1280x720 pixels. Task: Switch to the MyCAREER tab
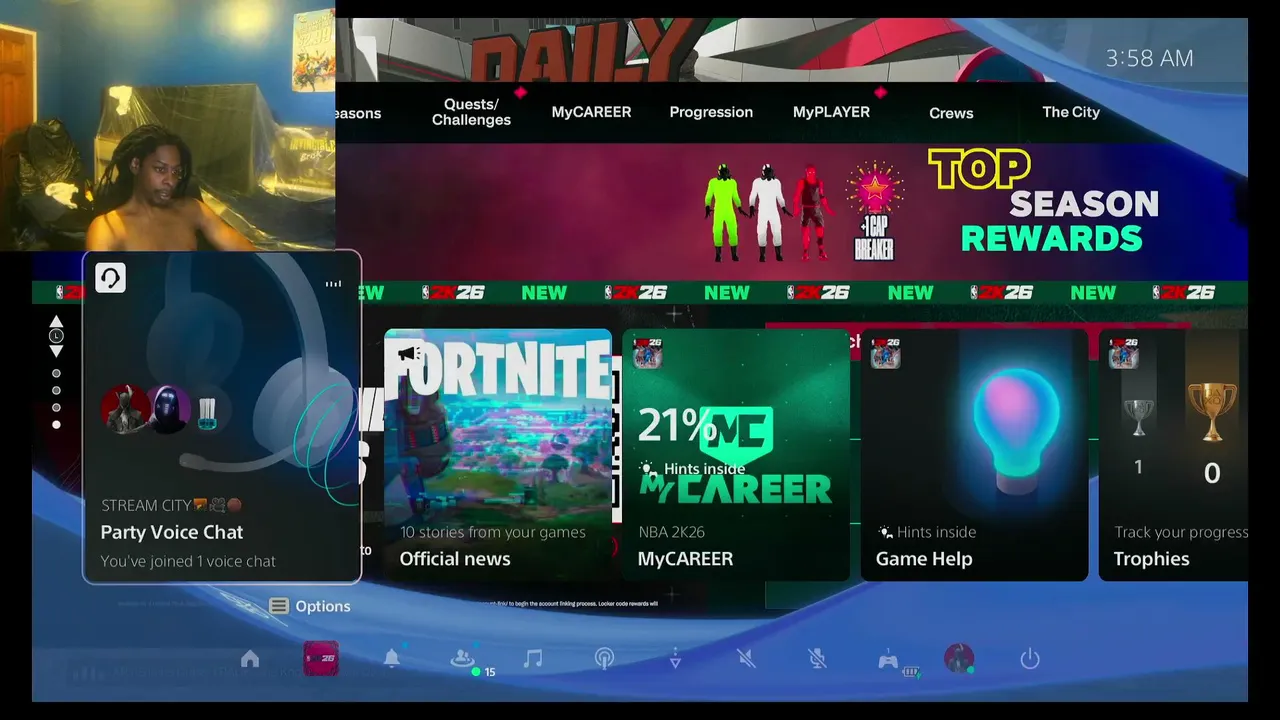[x=591, y=112]
